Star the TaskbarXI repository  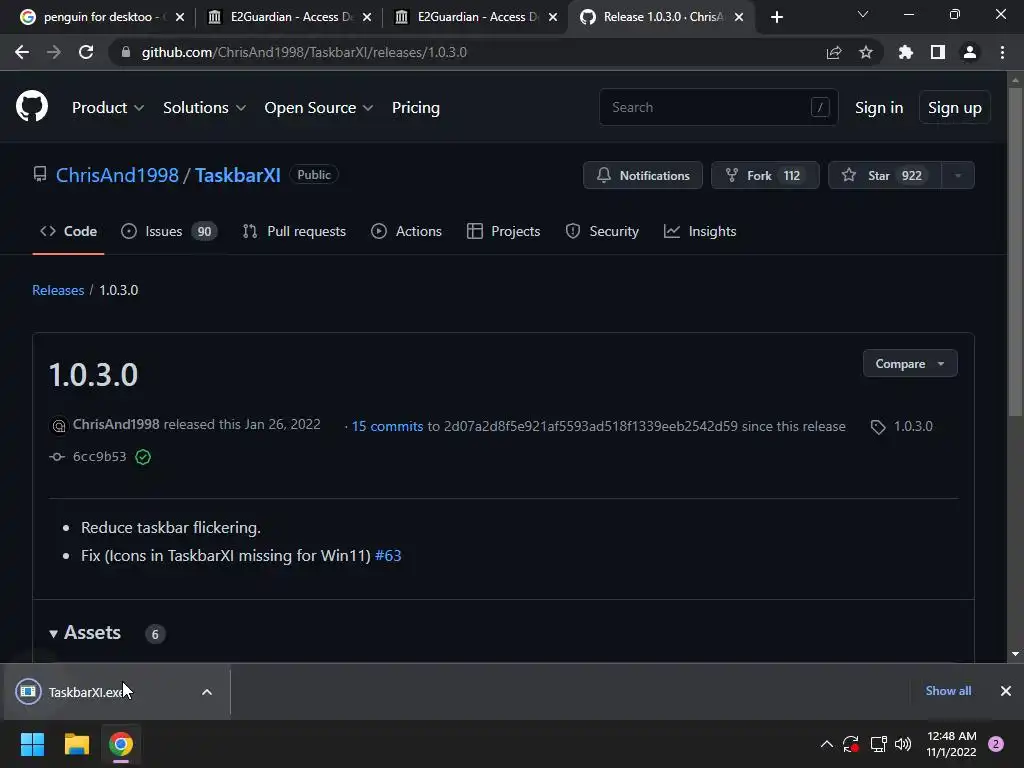(x=885, y=175)
